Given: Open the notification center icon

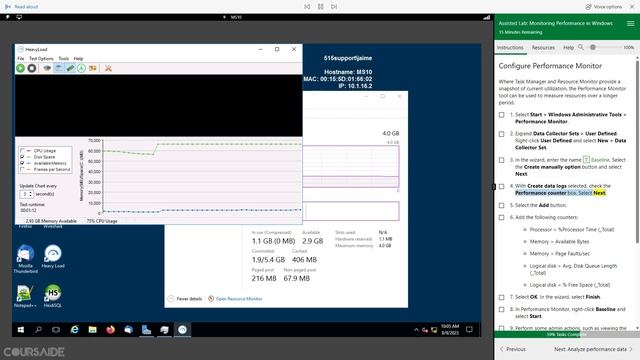Looking at the screenshot, I should (469, 329).
